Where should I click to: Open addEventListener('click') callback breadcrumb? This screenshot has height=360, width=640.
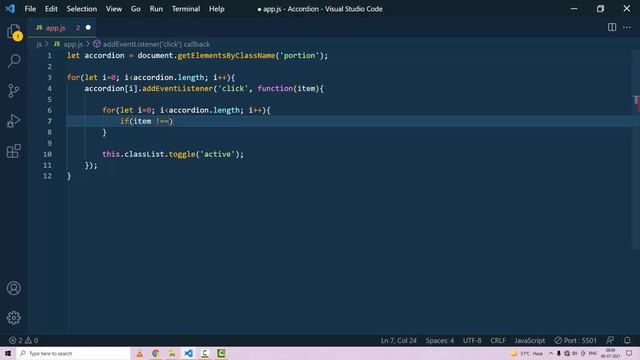pos(151,44)
